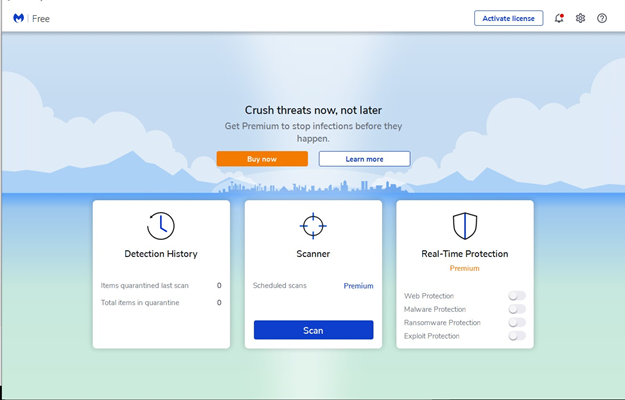Open Premium link beside Scheduled scans

pyautogui.click(x=358, y=286)
